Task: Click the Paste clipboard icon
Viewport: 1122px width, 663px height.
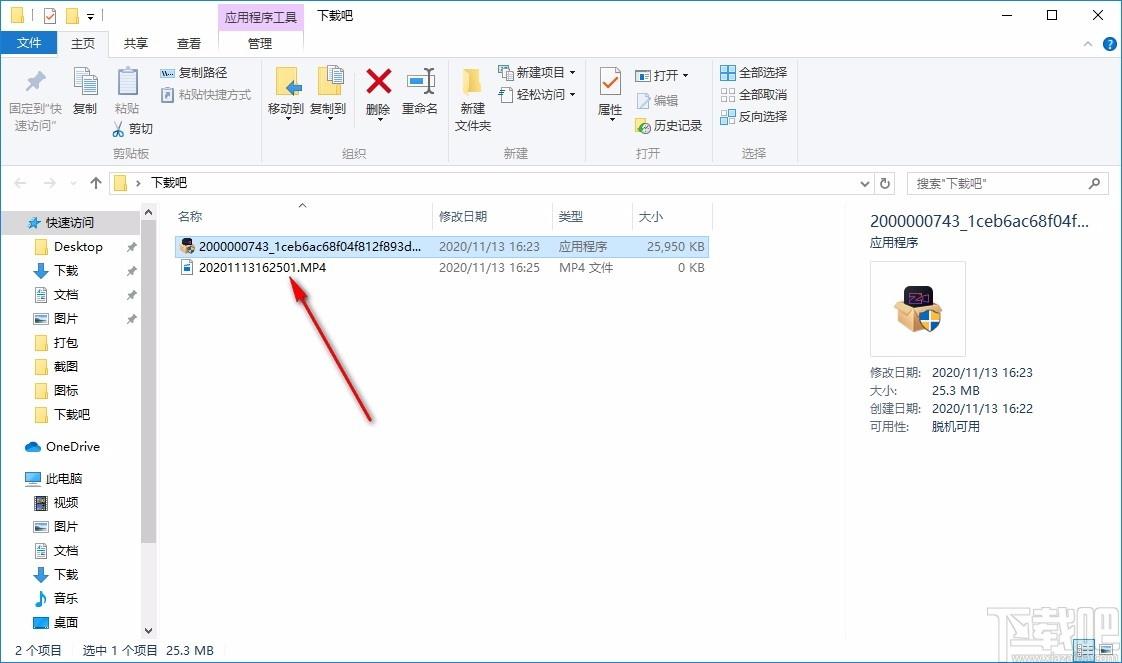Action: (127, 82)
